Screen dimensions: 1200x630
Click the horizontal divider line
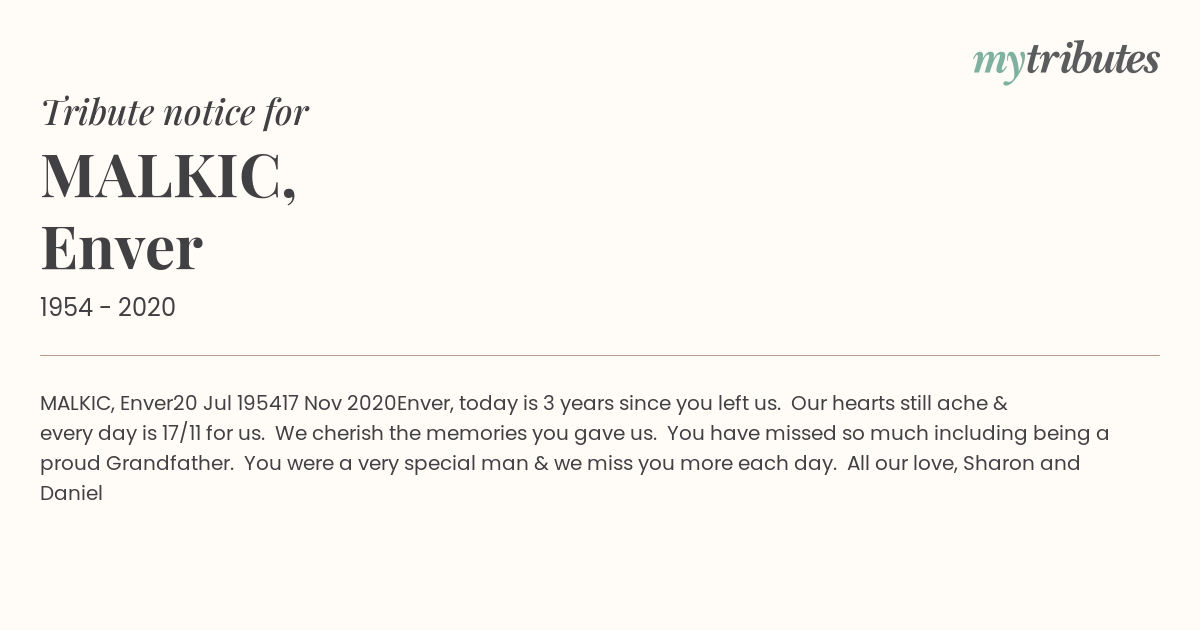(x=600, y=355)
